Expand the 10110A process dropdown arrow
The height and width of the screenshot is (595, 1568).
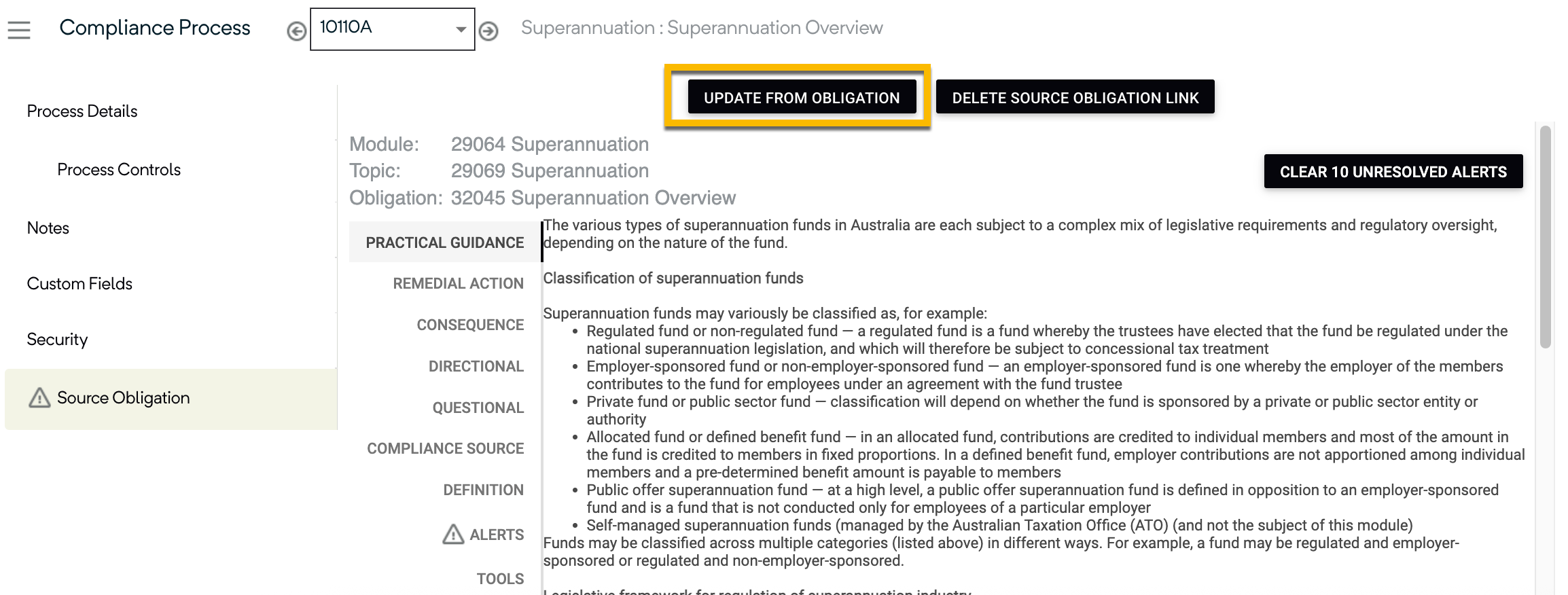[x=461, y=29]
